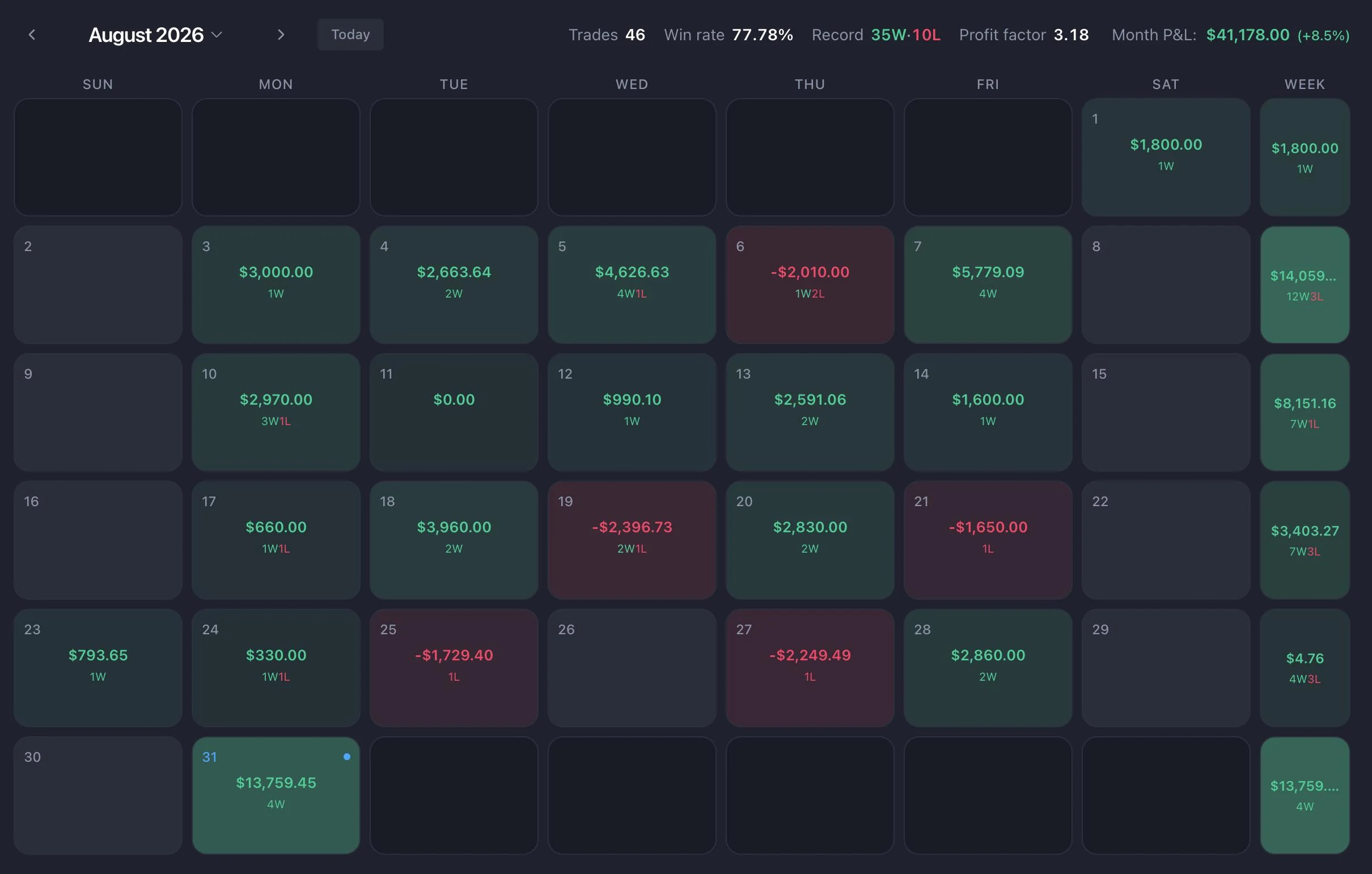Select day 20 with $2,830.00
The image size is (1372, 874).
pyautogui.click(x=810, y=540)
